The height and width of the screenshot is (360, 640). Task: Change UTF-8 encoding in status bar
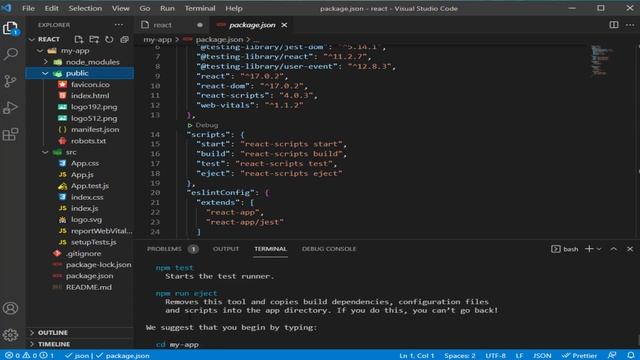point(496,356)
